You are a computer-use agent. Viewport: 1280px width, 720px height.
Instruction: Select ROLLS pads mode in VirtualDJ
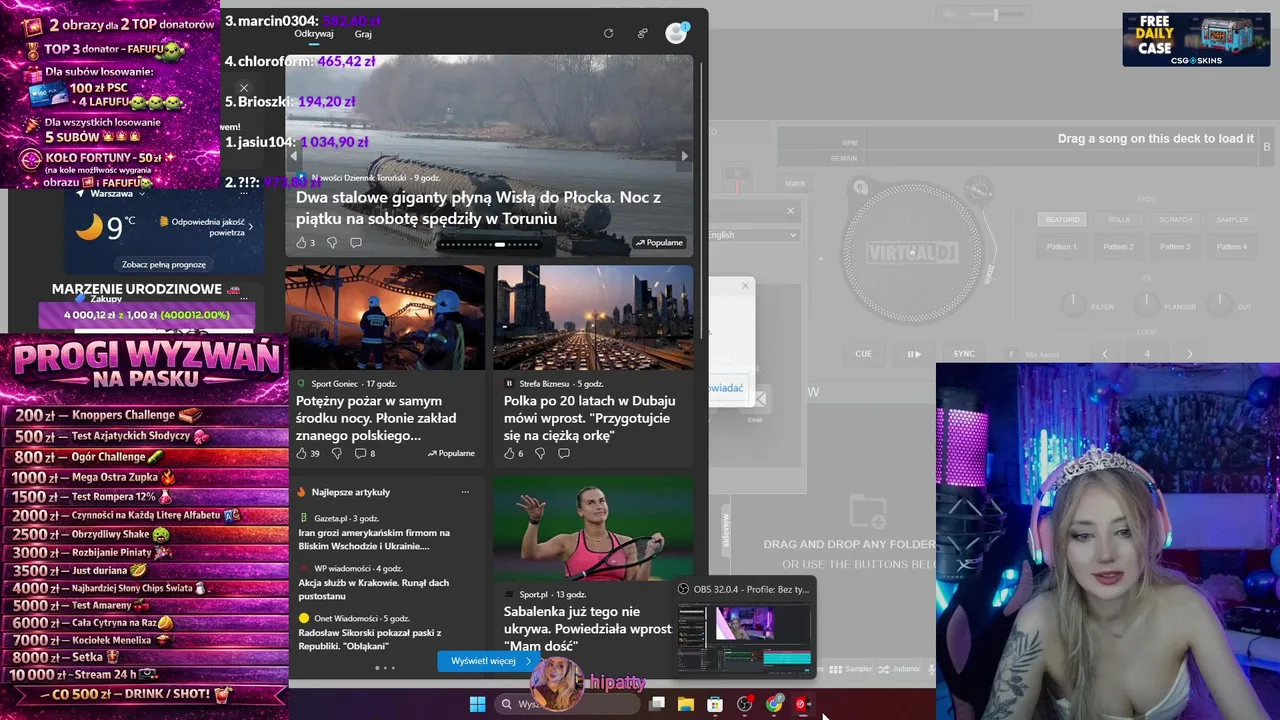point(1119,220)
